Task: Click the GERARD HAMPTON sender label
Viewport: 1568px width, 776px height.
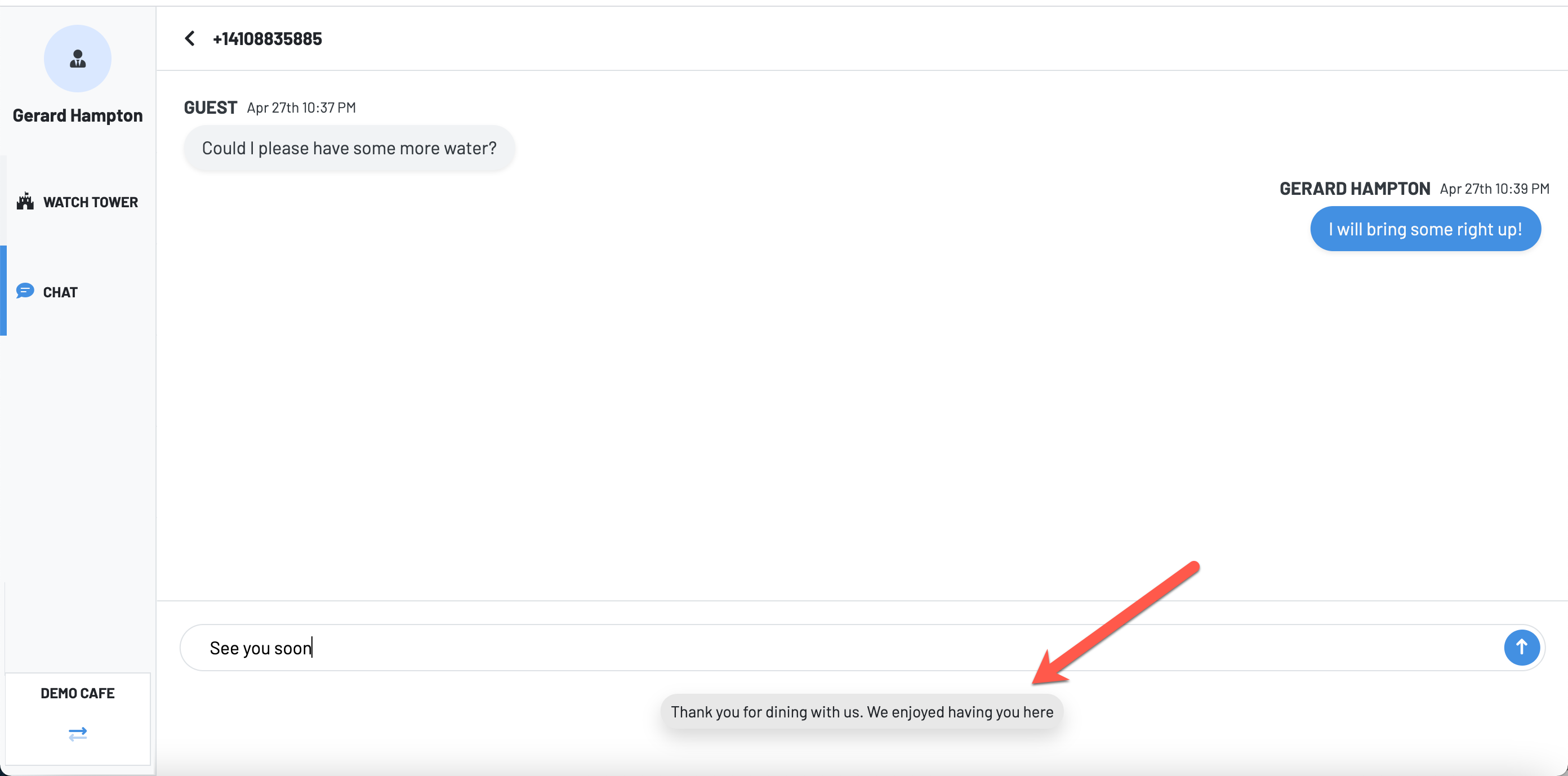Action: pyautogui.click(x=1355, y=189)
